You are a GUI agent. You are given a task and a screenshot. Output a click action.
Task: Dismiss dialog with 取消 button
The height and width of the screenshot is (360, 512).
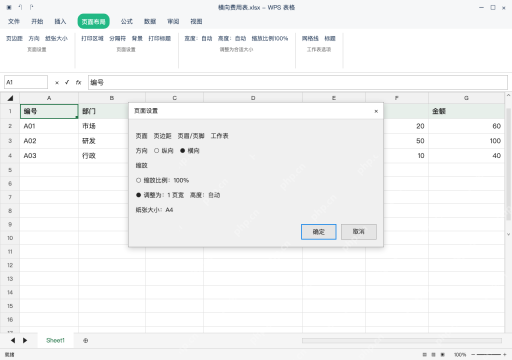359,232
